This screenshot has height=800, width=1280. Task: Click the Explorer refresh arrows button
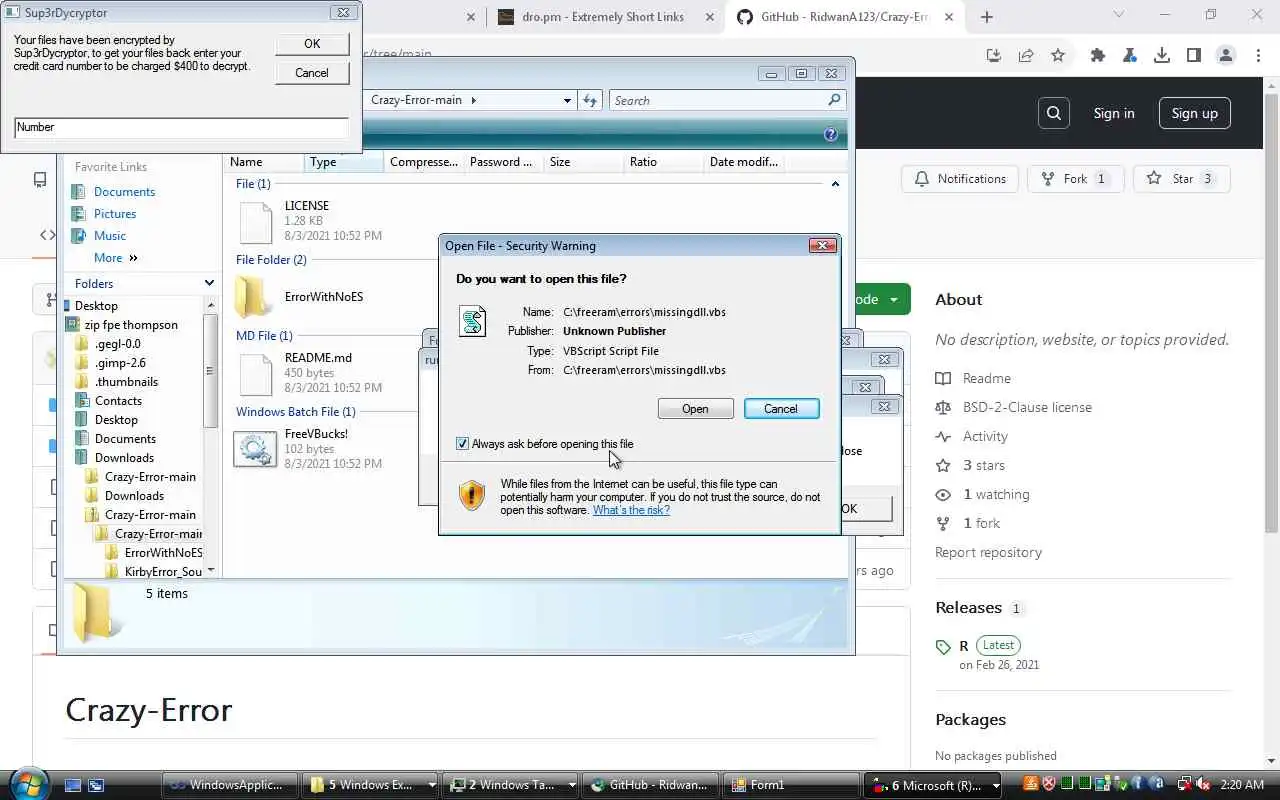590,100
